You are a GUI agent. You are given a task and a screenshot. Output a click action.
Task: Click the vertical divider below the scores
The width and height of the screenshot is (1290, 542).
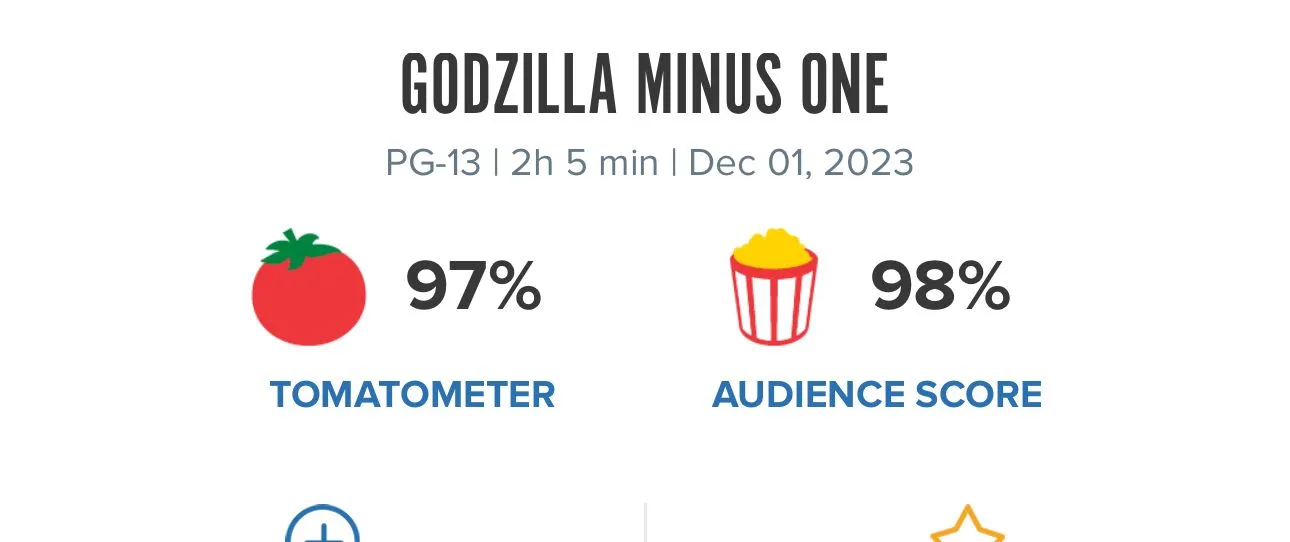[645, 523]
